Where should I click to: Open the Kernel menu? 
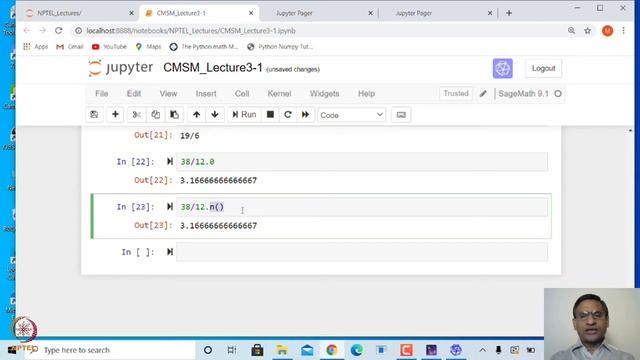[x=279, y=93]
